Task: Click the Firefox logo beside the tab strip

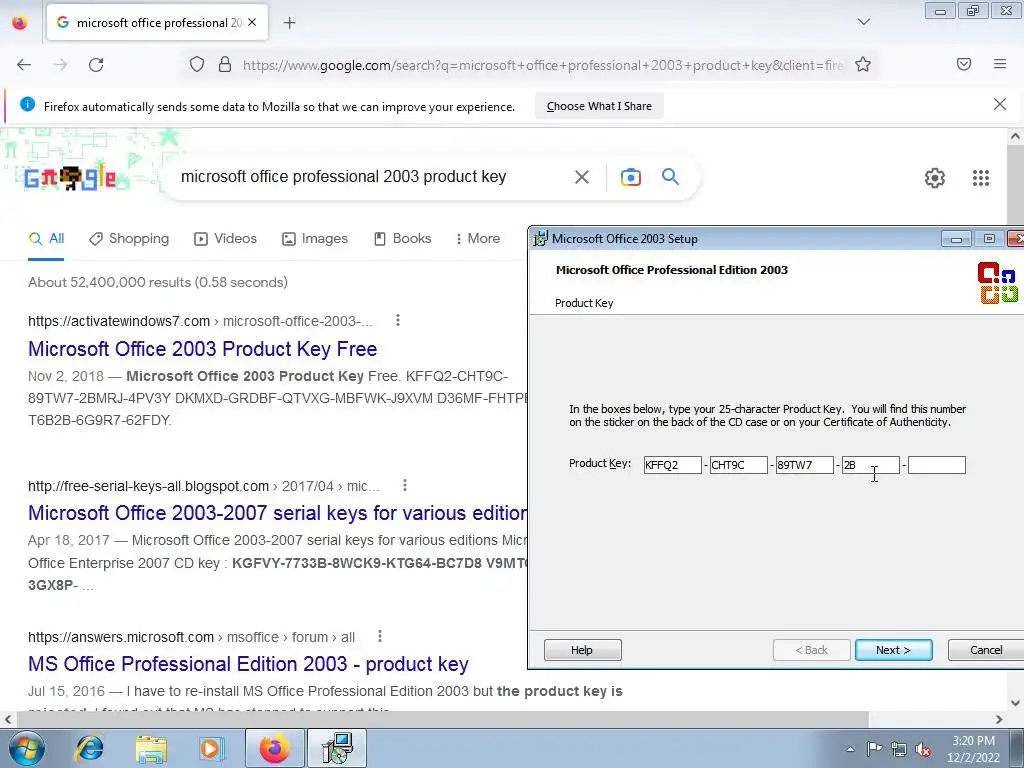Action: coord(20,22)
